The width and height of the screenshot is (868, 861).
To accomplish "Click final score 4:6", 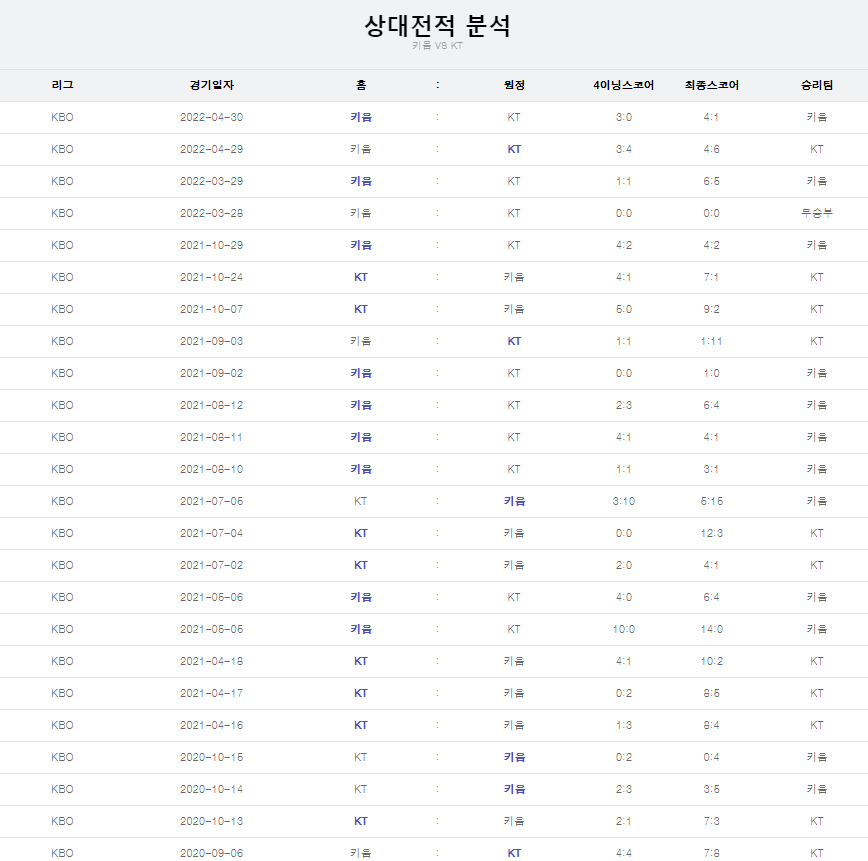I will [711, 149].
